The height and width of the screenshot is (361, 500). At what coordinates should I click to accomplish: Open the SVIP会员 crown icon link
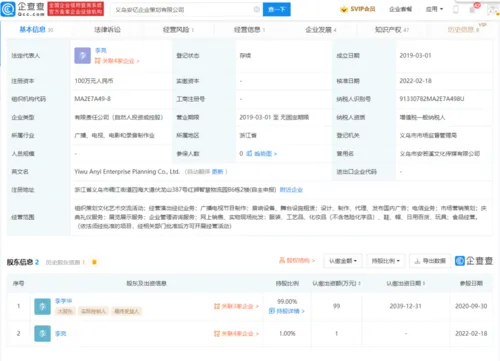(x=358, y=9)
